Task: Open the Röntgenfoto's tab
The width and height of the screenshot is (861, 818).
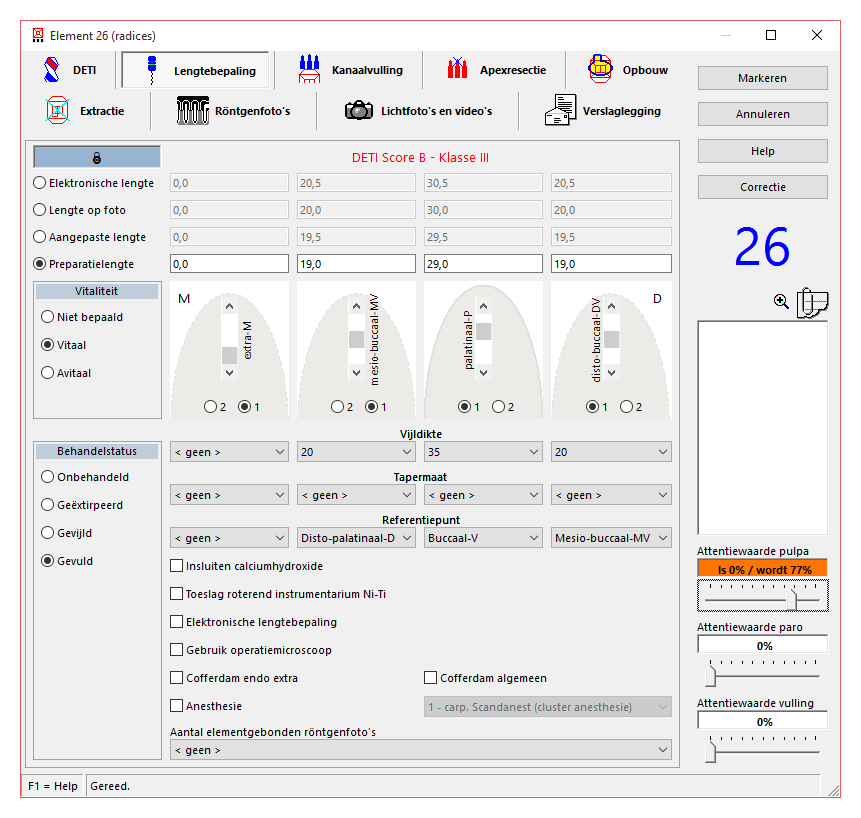Action: (233, 111)
